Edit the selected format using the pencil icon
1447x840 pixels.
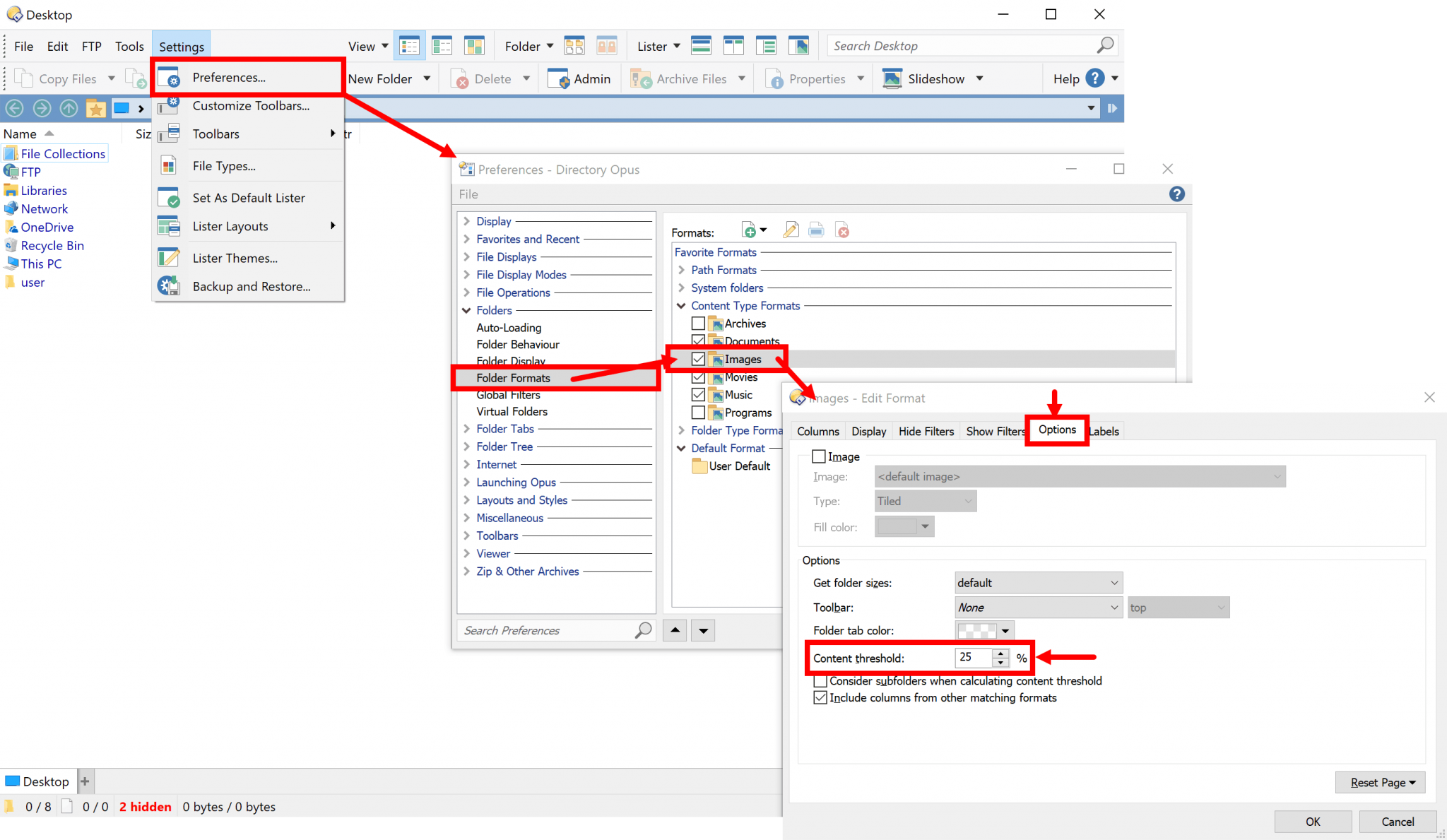[790, 230]
